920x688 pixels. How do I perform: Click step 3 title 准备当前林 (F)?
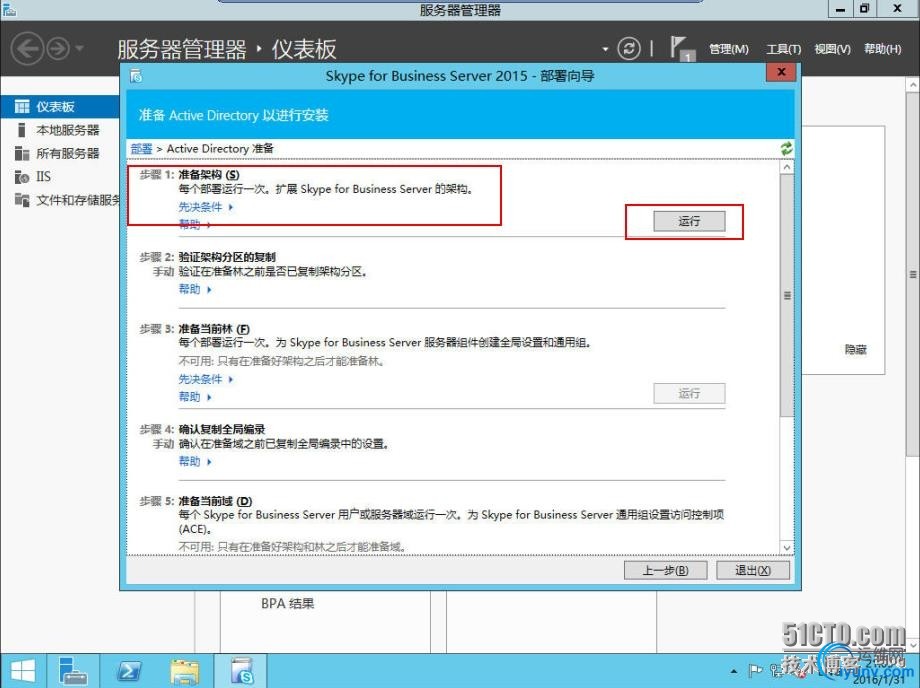click(x=214, y=329)
